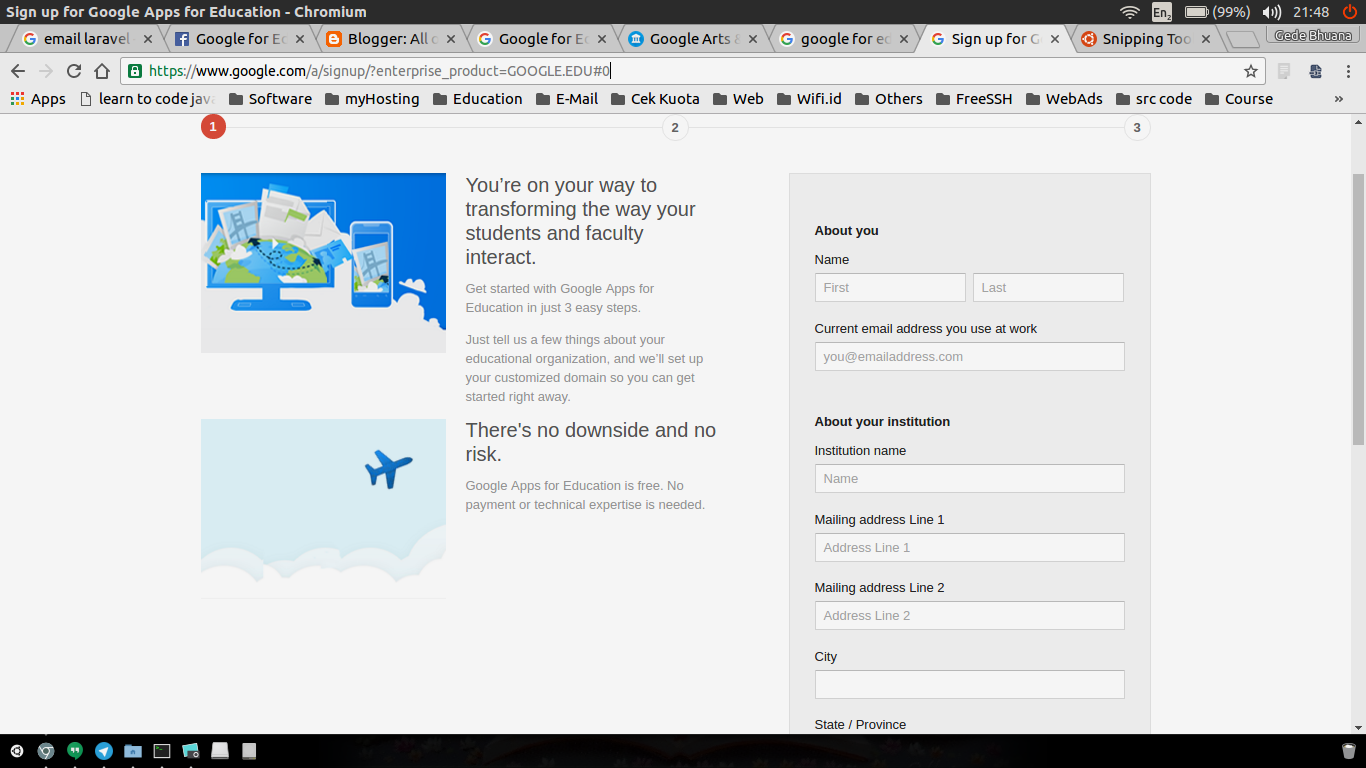Go back with the browser back arrow
Image resolution: width=1366 pixels, height=768 pixels.
click(17, 71)
